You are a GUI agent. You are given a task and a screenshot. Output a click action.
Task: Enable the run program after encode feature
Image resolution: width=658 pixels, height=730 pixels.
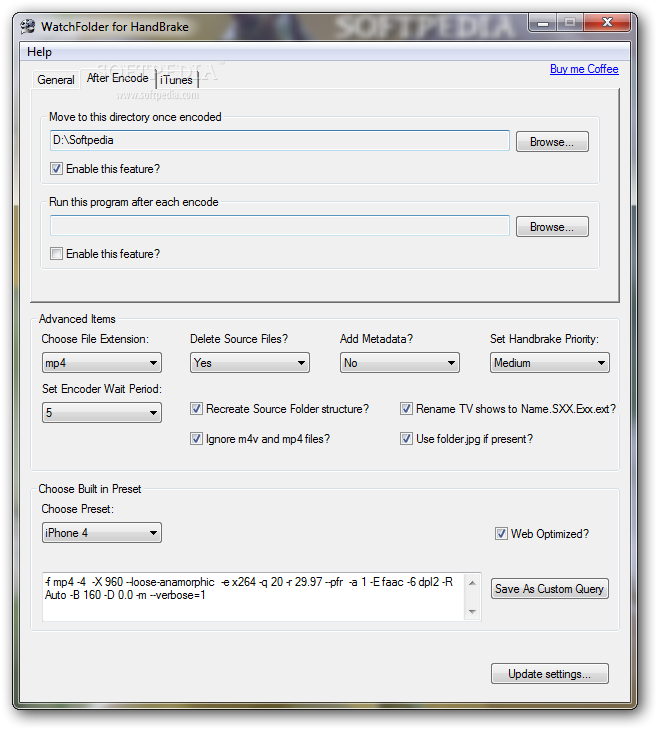tap(56, 254)
